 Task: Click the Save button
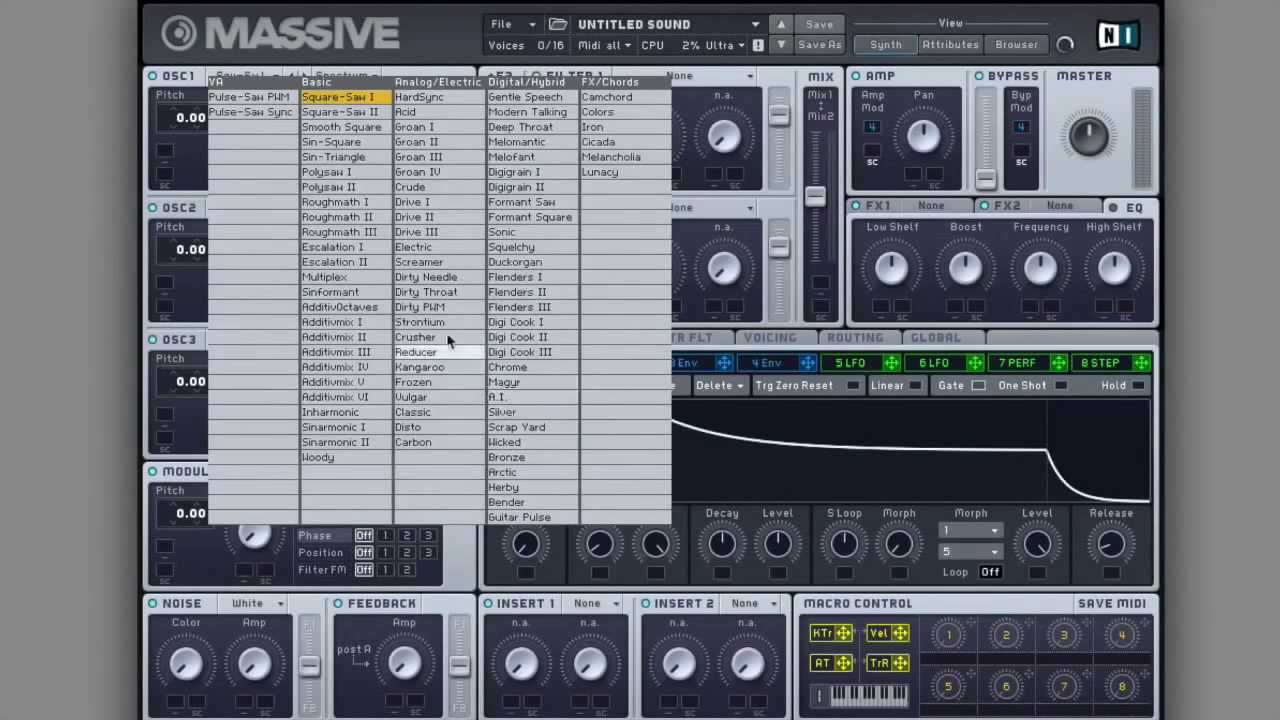[819, 24]
